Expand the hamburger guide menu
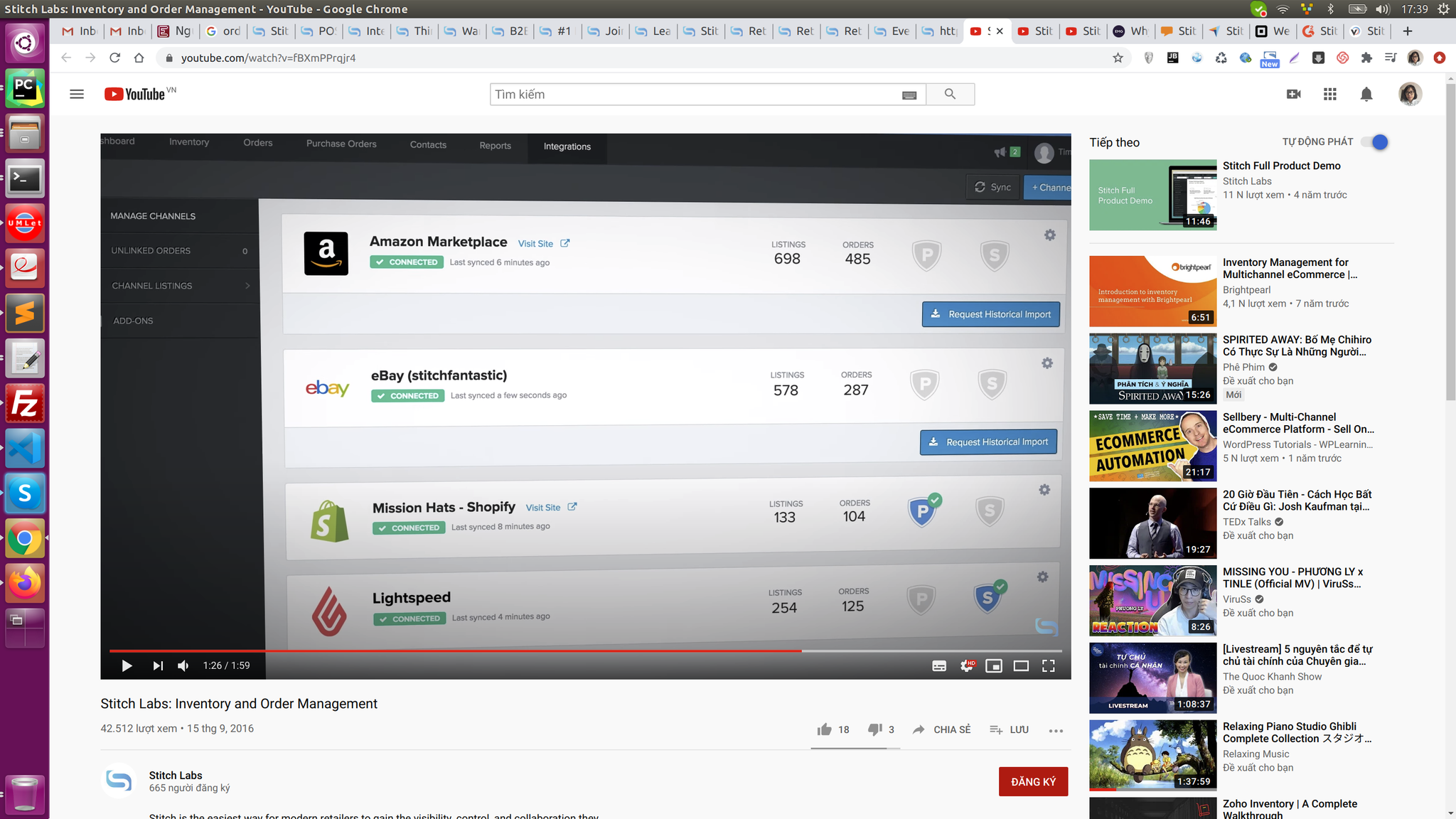This screenshot has width=1456, height=819. [77, 95]
